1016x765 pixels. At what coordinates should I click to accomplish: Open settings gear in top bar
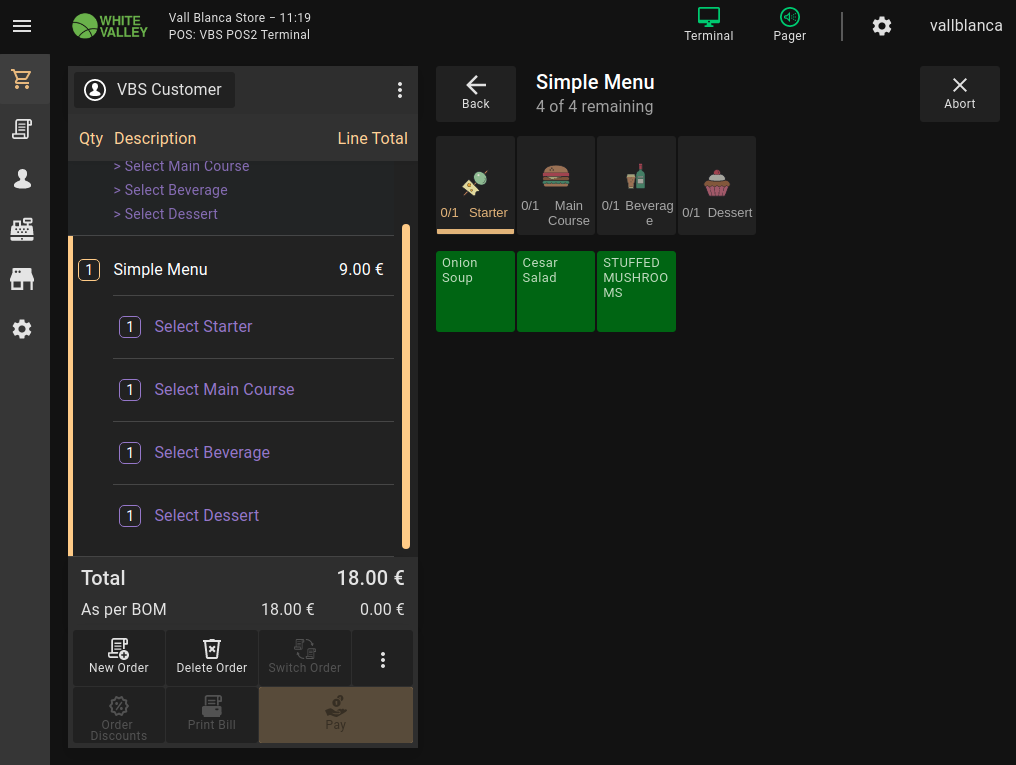(x=881, y=26)
